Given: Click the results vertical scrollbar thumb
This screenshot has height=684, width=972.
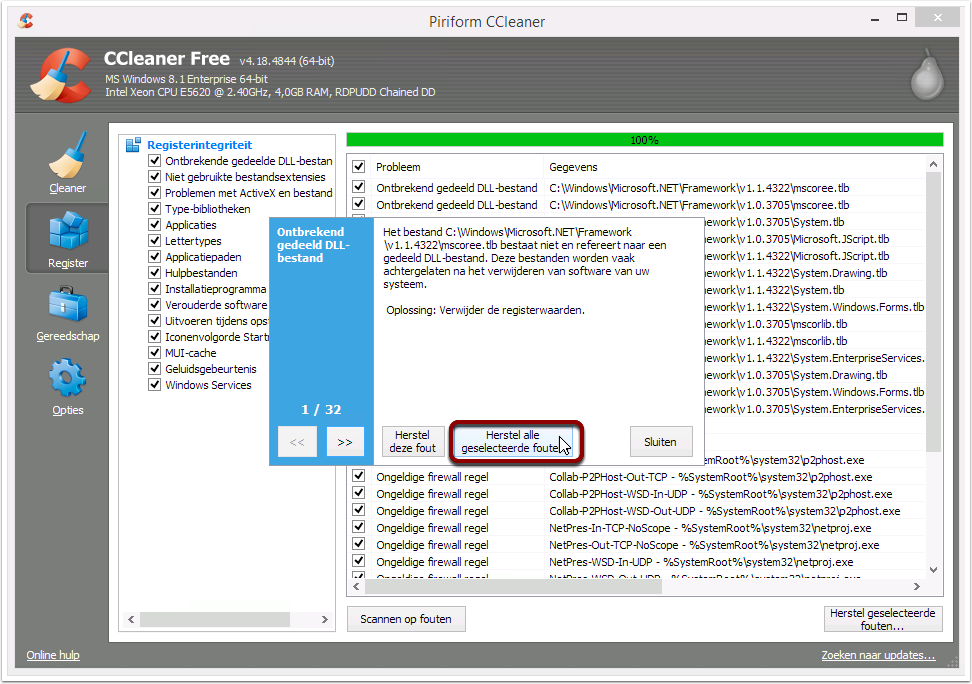Looking at the screenshot, I should tap(934, 312).
